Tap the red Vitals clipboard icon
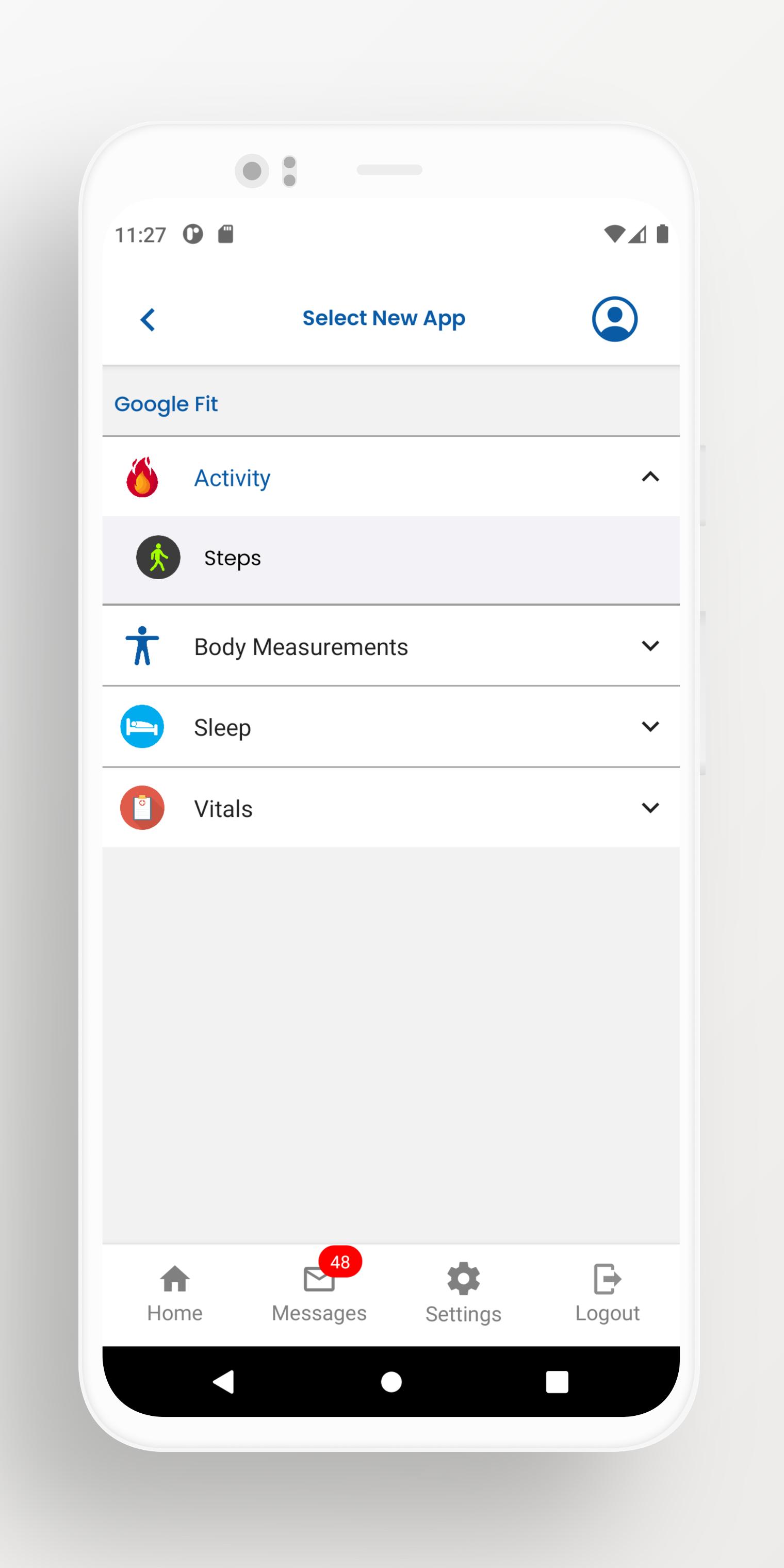The width and height of the screenshot is (784, 1568). (x=142, y=808)
